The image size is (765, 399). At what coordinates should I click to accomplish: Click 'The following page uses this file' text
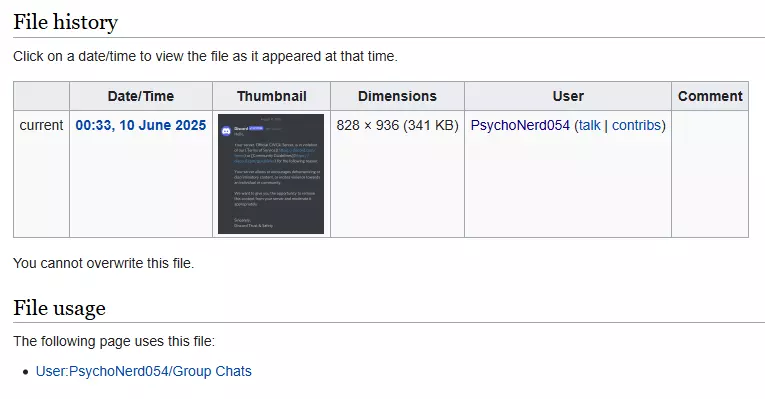114,341
